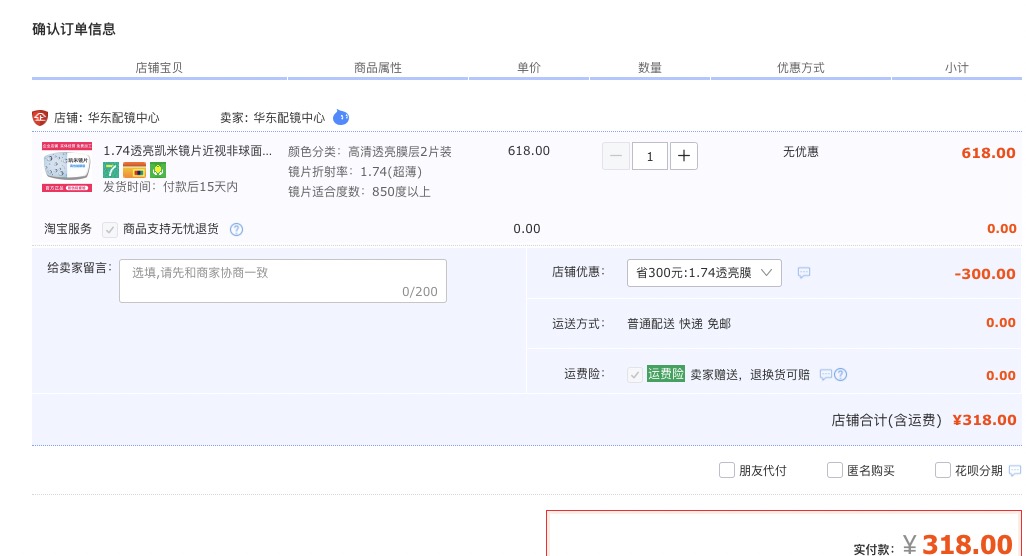Open seller link 华东配镜中心 after 卖家

289,118
